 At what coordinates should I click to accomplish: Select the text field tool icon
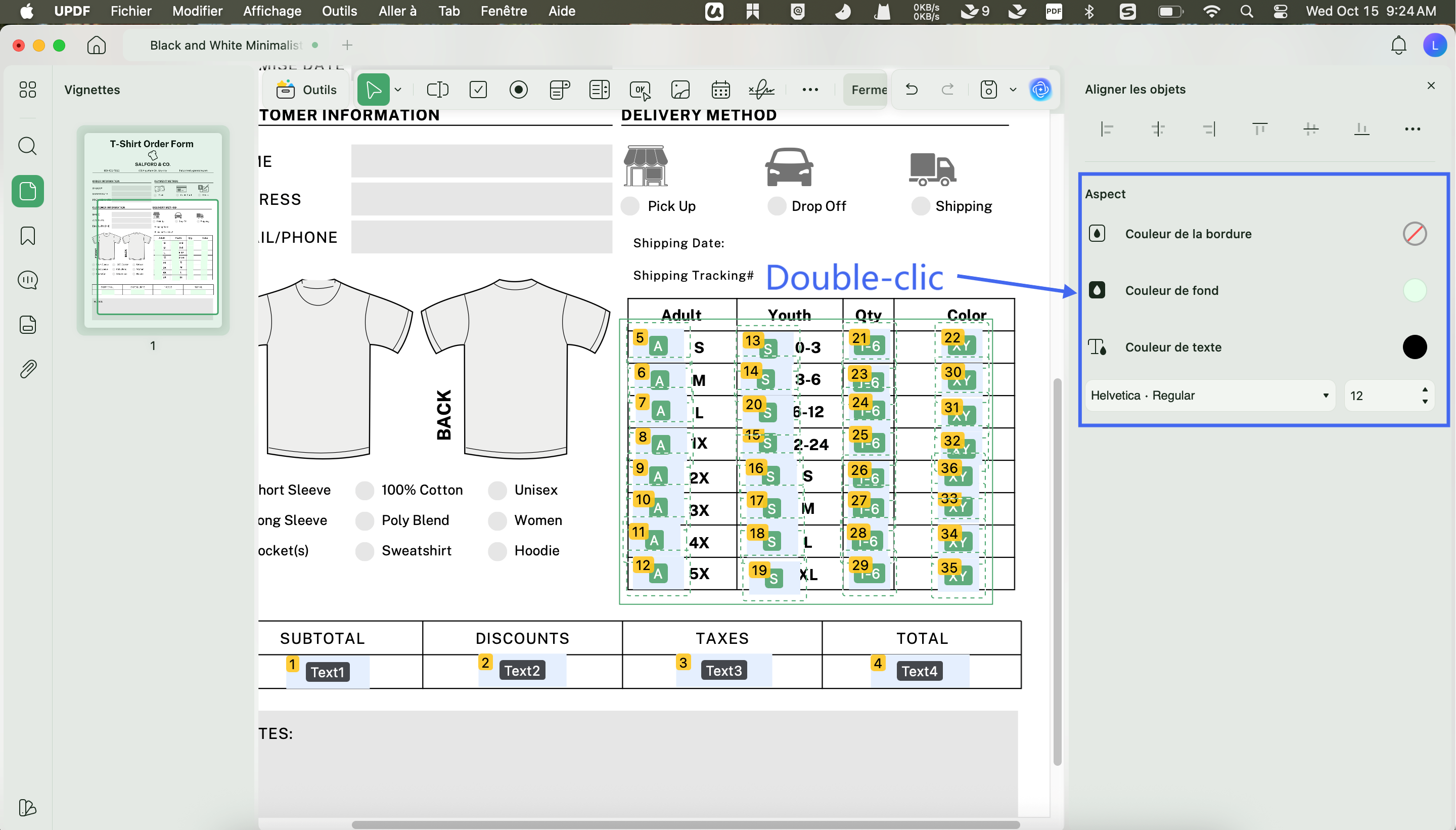(437, 90)
